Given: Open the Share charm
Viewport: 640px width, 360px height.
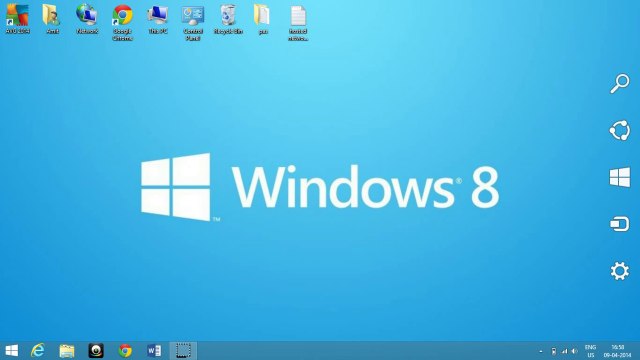Looking at the screenshot, I should 620,131.
